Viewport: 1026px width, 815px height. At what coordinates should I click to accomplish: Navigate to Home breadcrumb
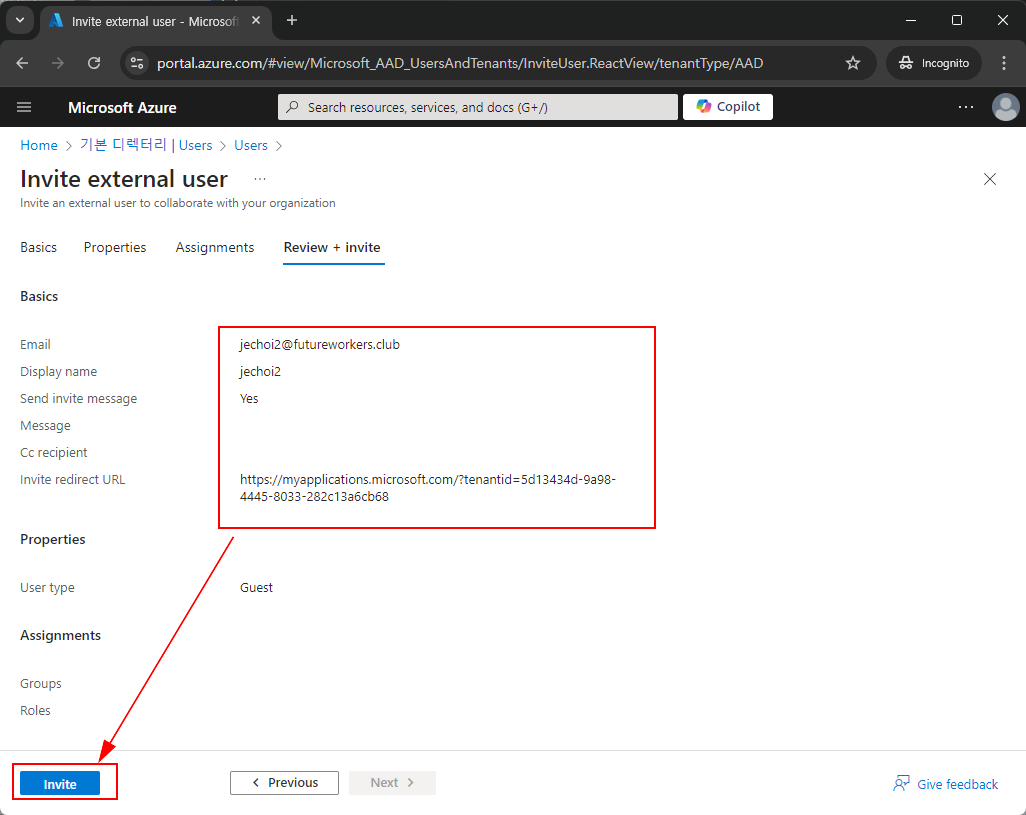[x=39, y=145]
